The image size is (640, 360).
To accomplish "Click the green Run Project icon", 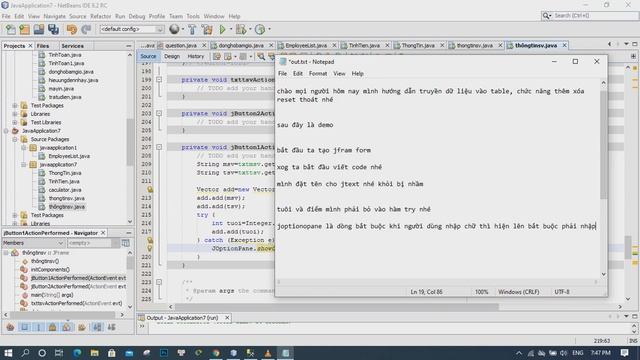I will [x=222, y=29].
